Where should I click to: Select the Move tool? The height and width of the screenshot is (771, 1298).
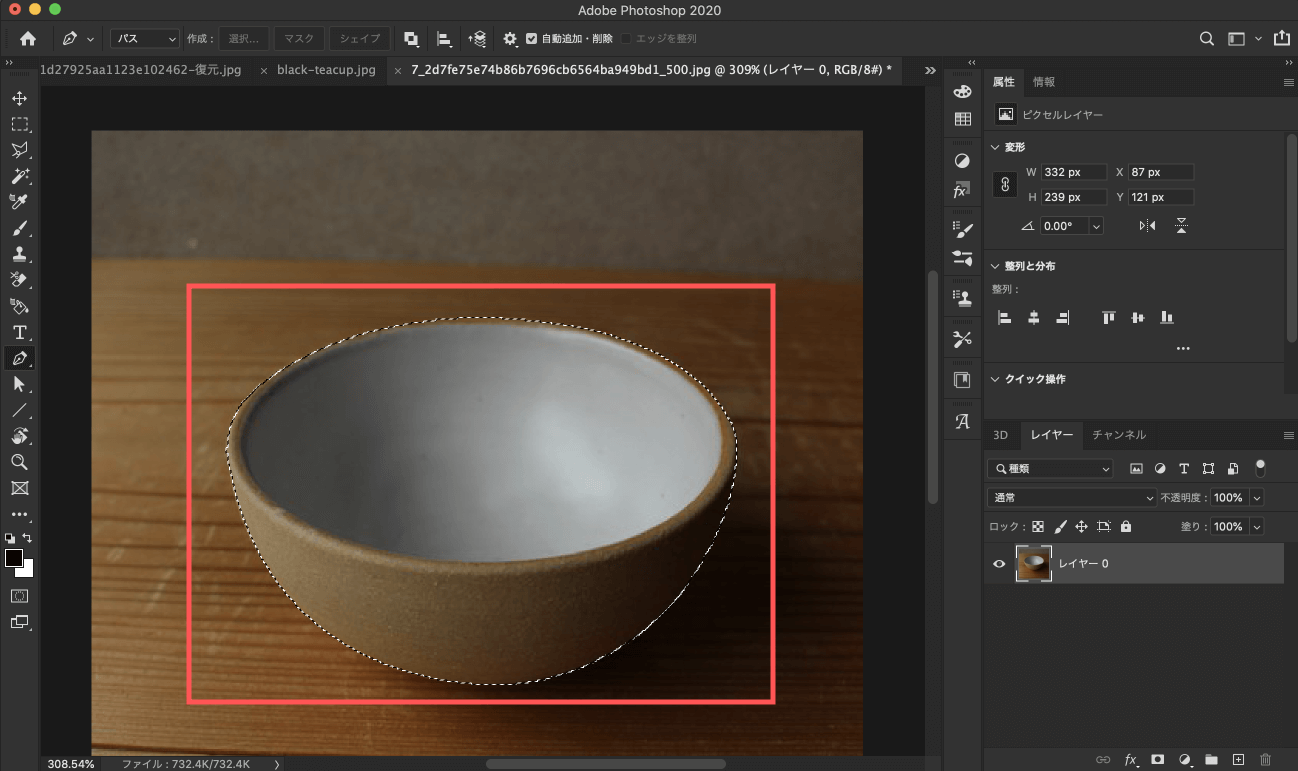19,99
